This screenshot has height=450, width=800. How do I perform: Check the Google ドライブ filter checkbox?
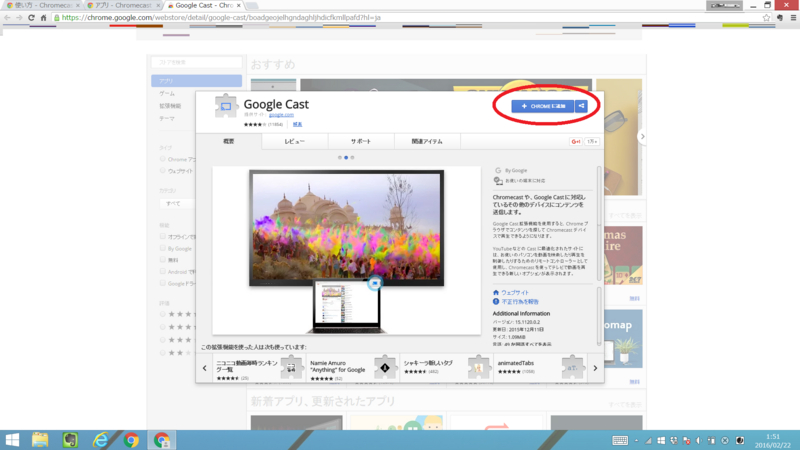click(163, 283)
